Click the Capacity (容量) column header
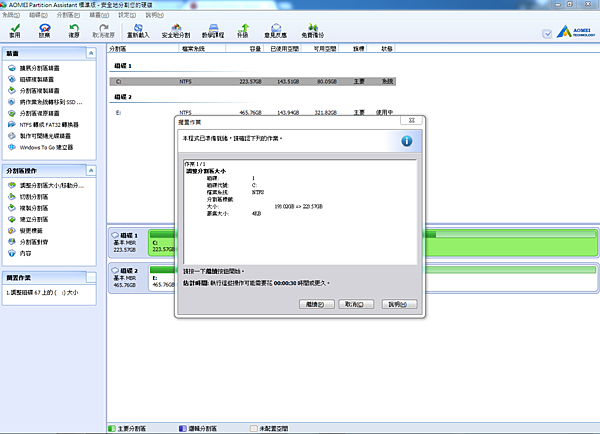Viewport: 600px width, 434px height. pyautogui.click(x=244, y=49)
